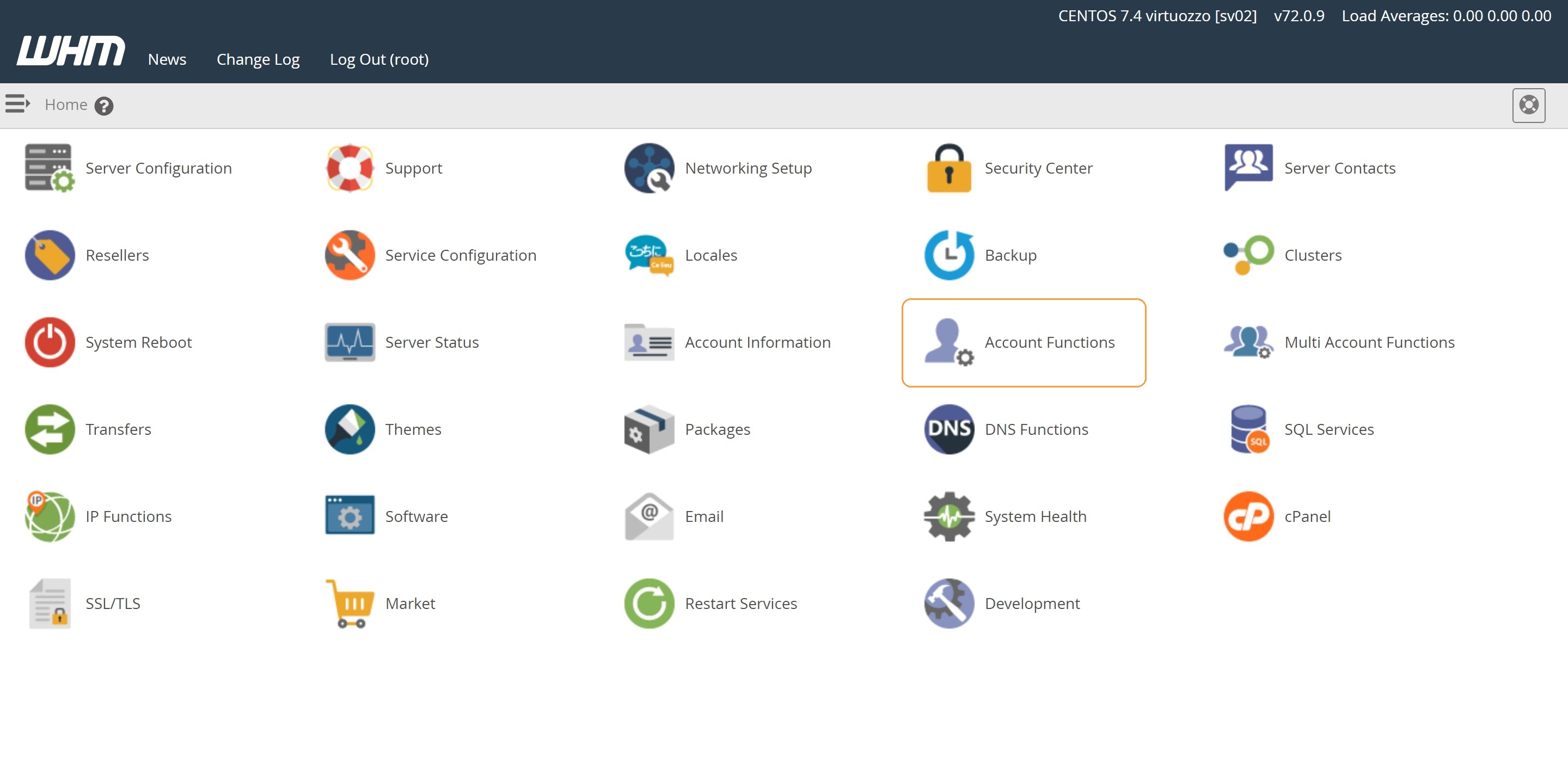Open the Multi Account Functions label
The height and width of the screenshot is (763, 1568).
click(1370, 342)
